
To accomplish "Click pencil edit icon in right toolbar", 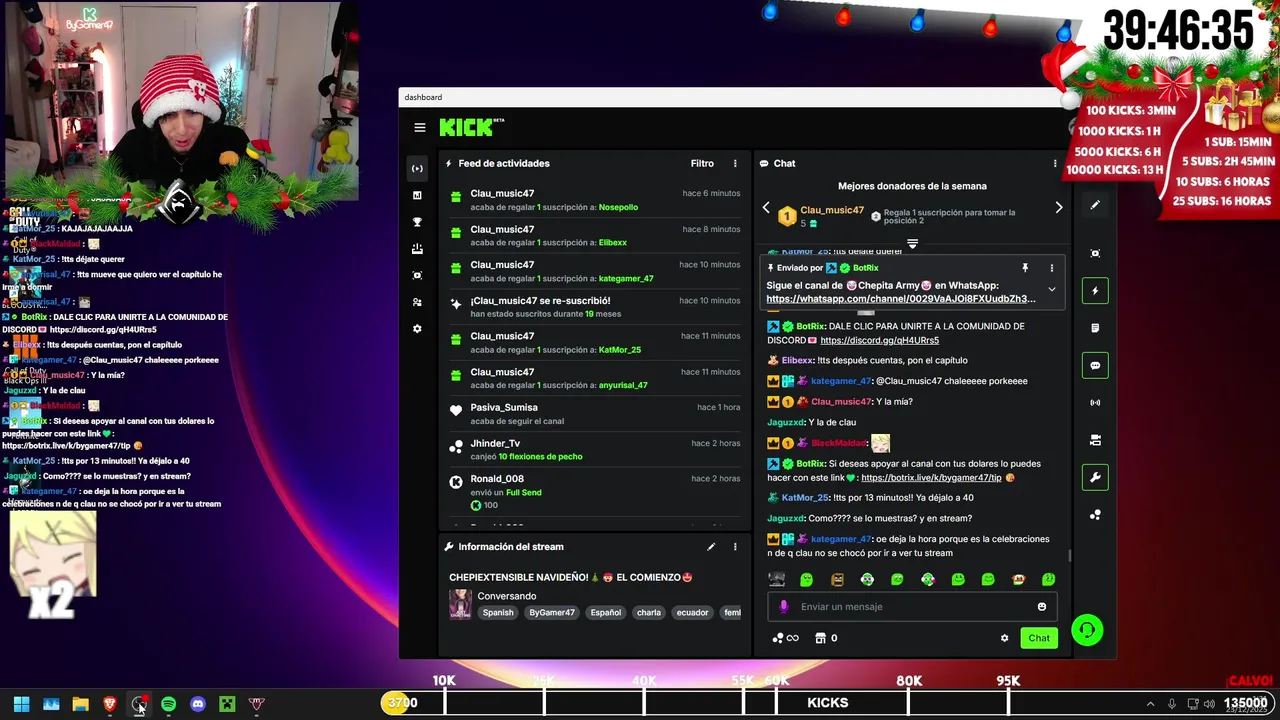I will tap(1095, 205).
